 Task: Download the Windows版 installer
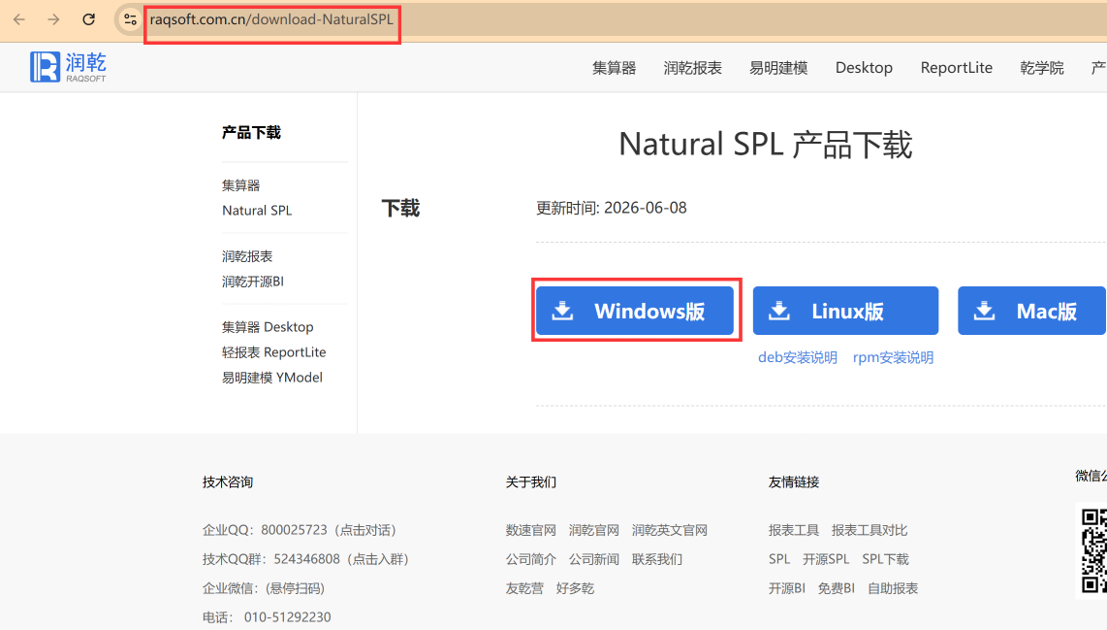pyautogui.click(x=635, y=311)
